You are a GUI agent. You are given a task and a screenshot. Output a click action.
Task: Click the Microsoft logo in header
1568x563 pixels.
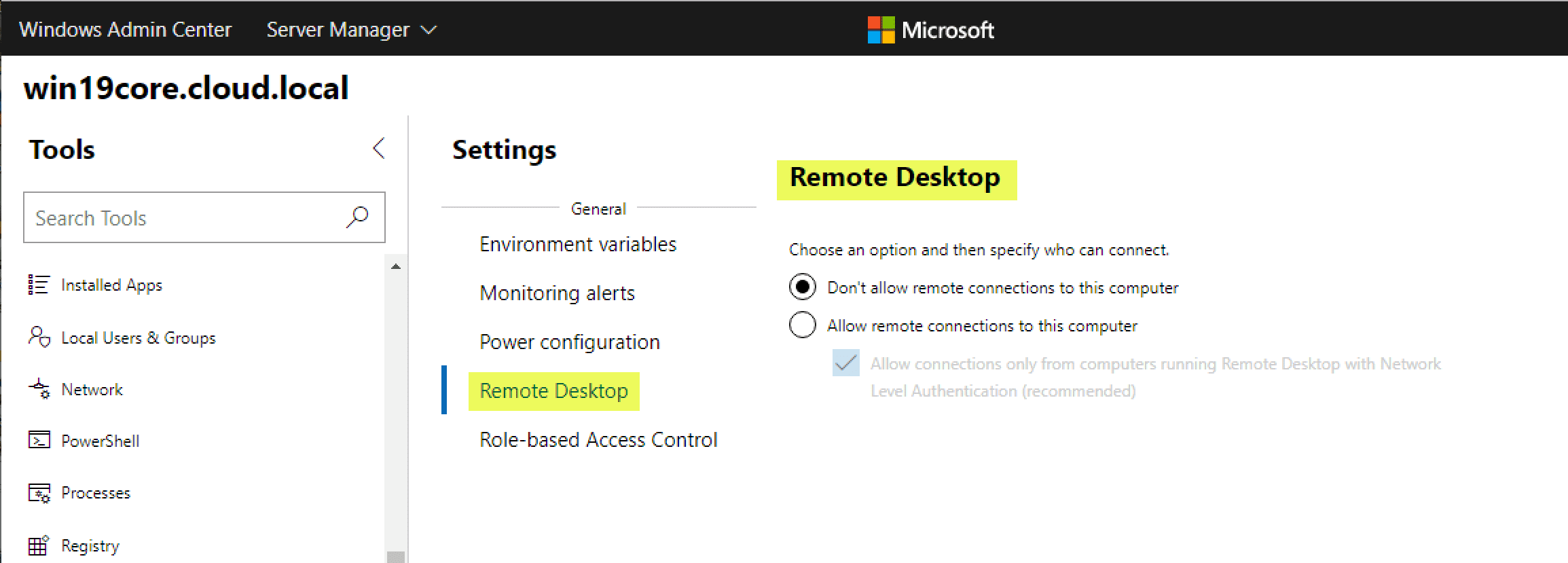(x=881, y=30)
